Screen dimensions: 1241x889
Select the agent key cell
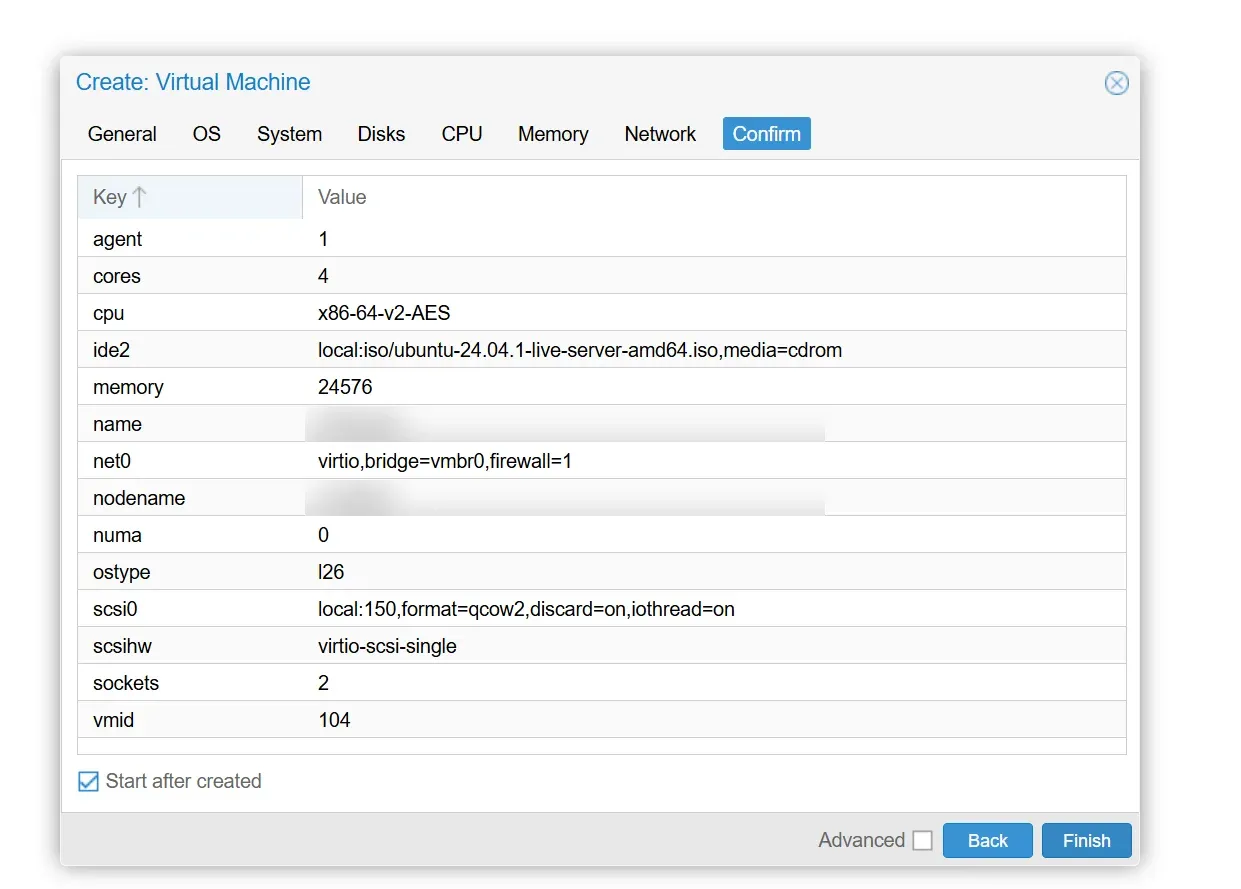pyautogui.click(x=190, y=239)
